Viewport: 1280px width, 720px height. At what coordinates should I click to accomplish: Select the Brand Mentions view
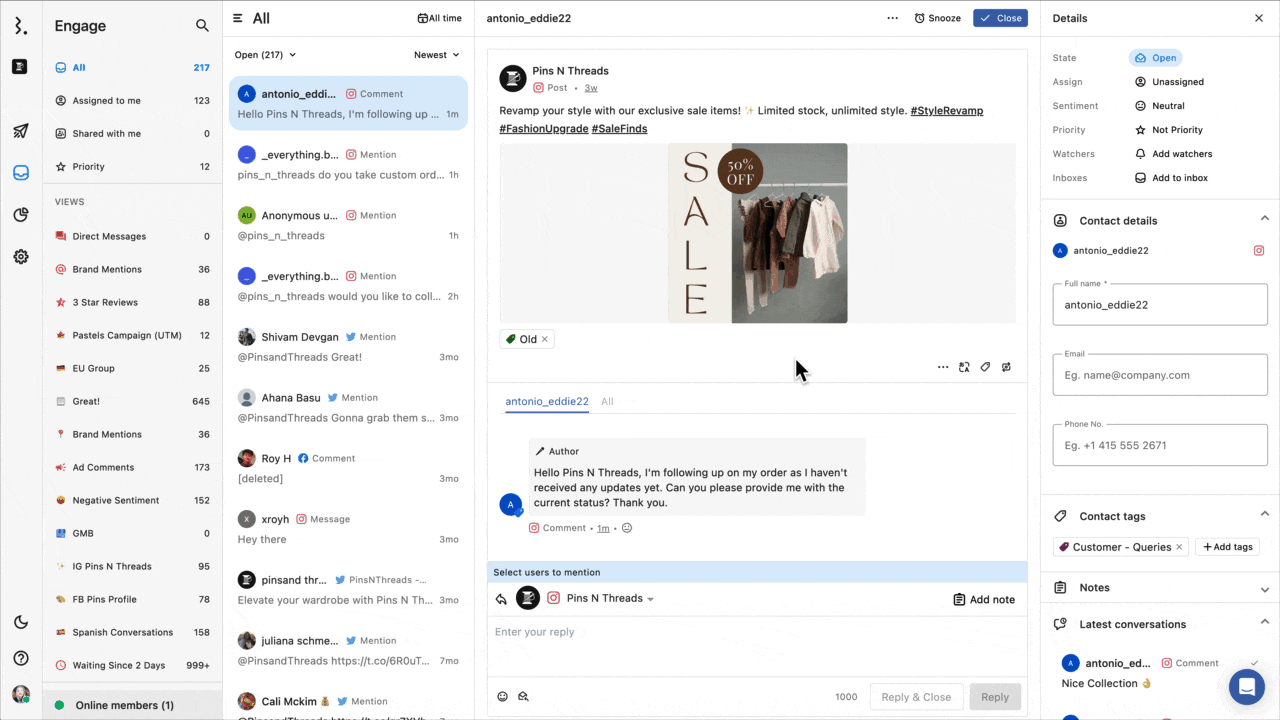[107, 269]
